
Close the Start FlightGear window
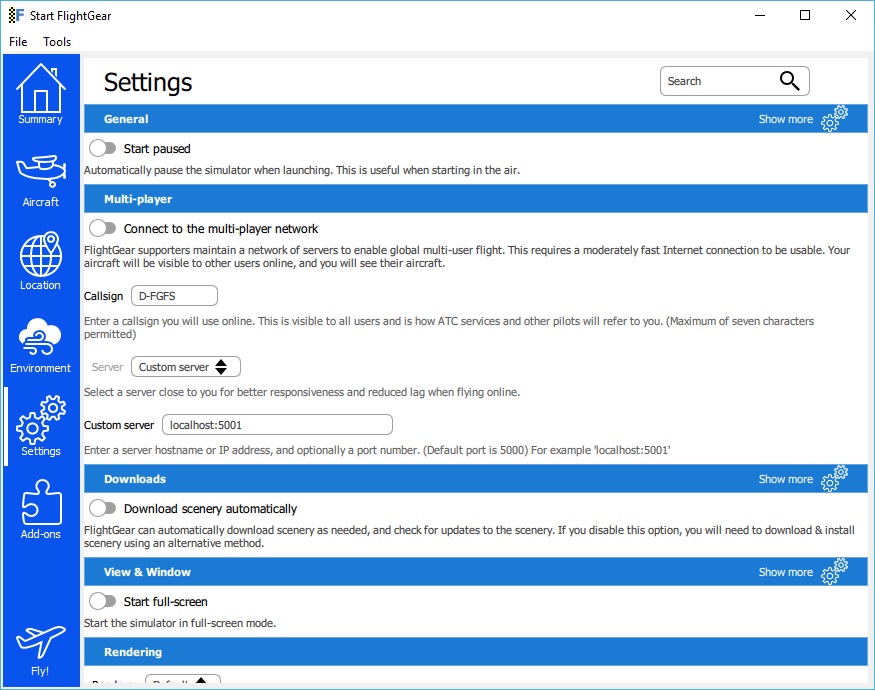pos(850,15)
